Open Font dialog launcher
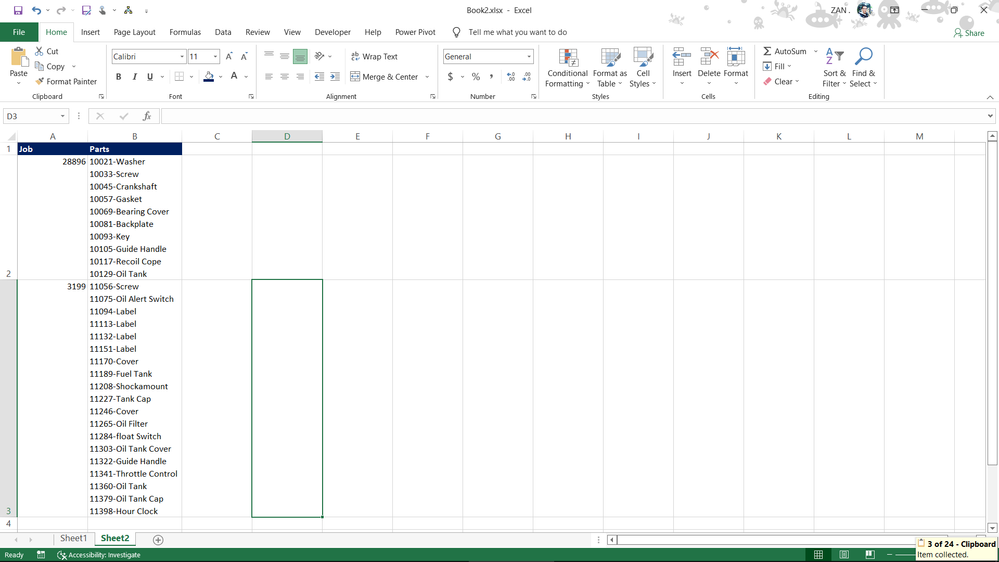Image resolution: width=999 pixels, height=562 pixels. [251, 97]
